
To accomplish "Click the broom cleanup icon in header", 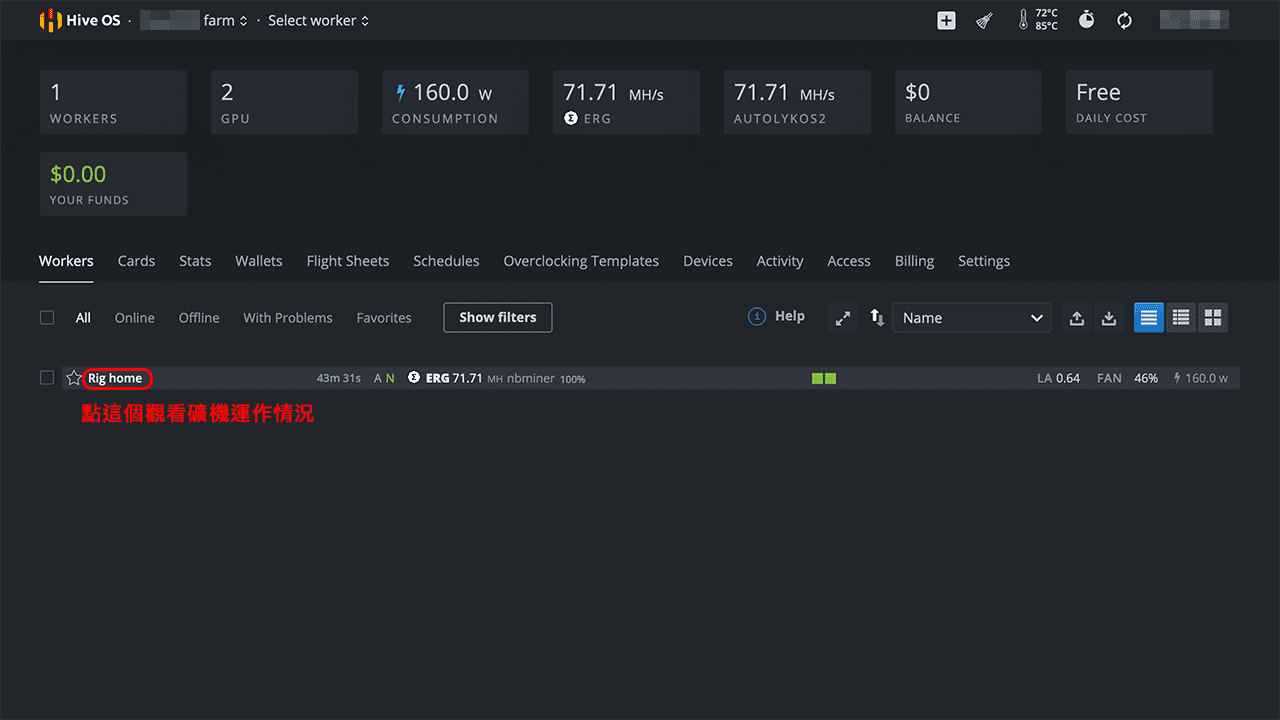I will tap(984, 20).
